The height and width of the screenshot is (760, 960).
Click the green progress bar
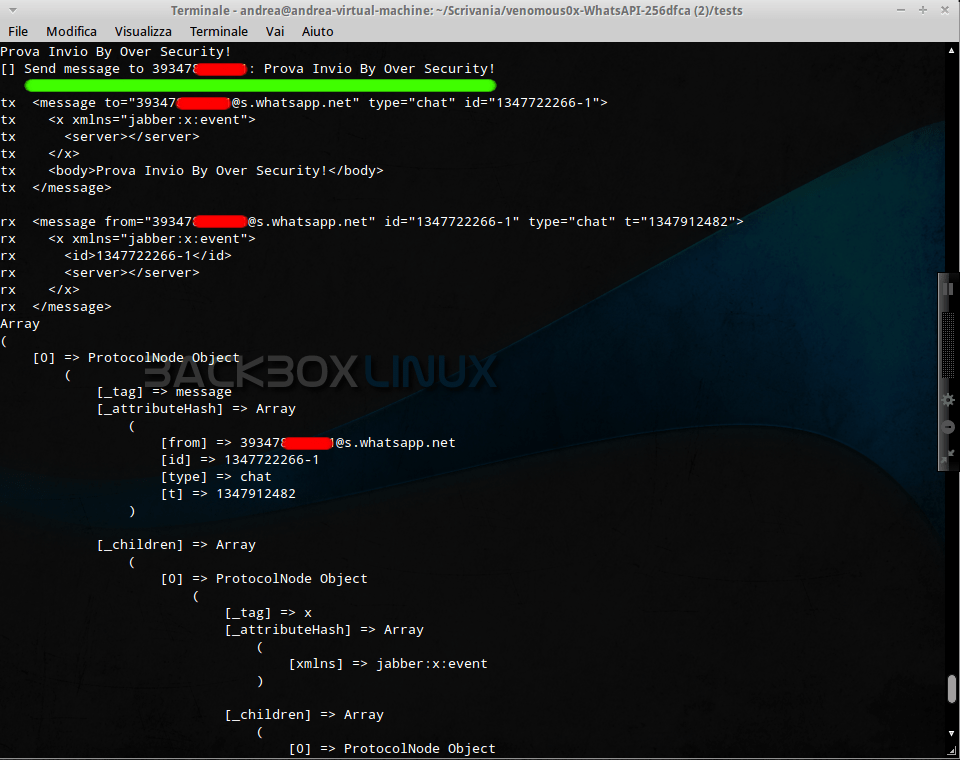(260, 85)
